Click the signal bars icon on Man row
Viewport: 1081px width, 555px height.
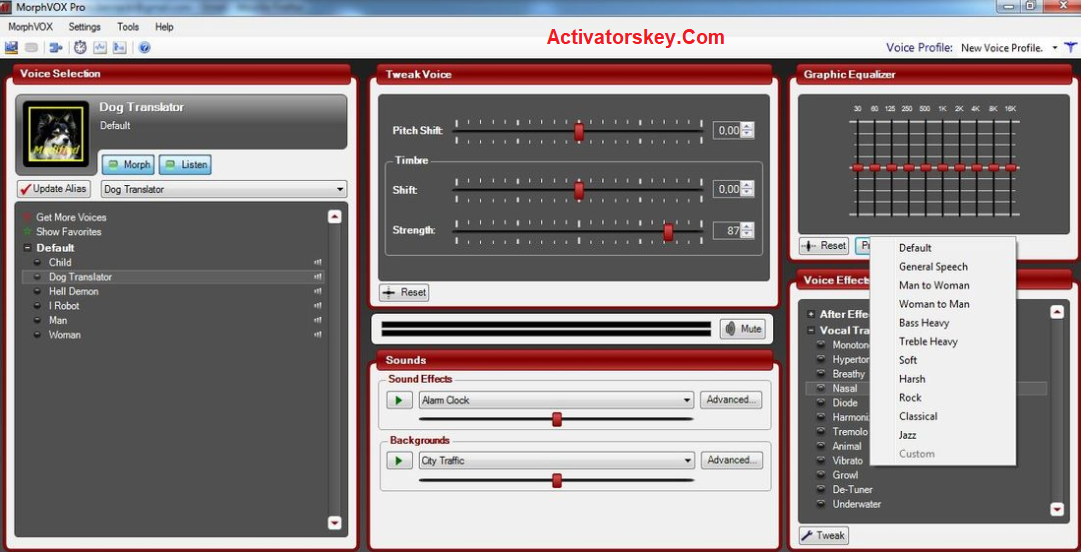[x=318, y=321]
